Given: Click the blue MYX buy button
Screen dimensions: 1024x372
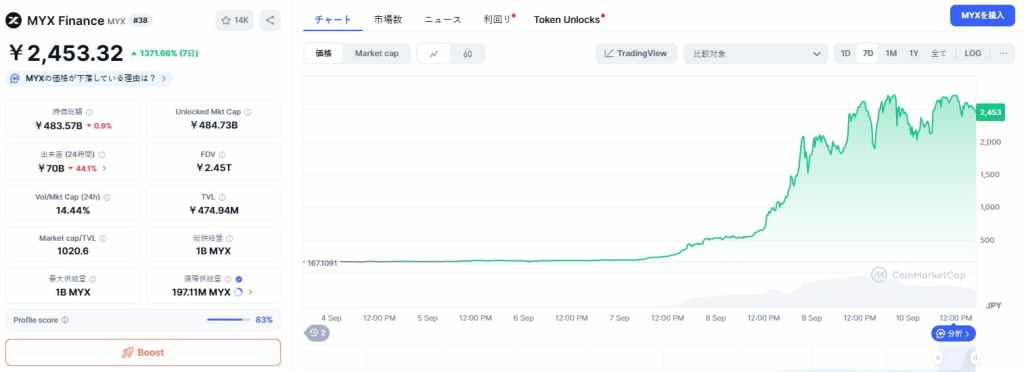Looking at the screenshot, I should pos(982,16).
